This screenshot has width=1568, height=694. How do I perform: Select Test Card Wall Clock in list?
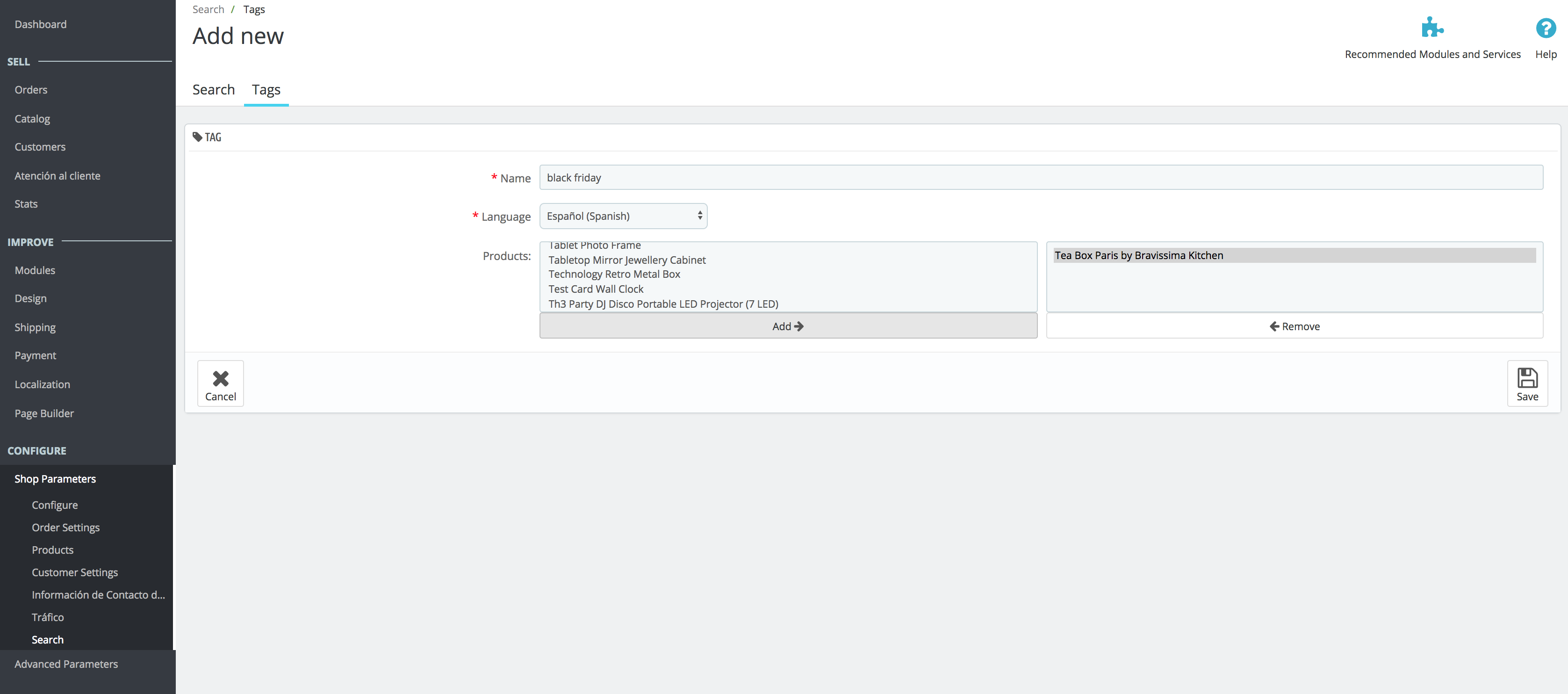pyautogui.click(x=595, y=289)
